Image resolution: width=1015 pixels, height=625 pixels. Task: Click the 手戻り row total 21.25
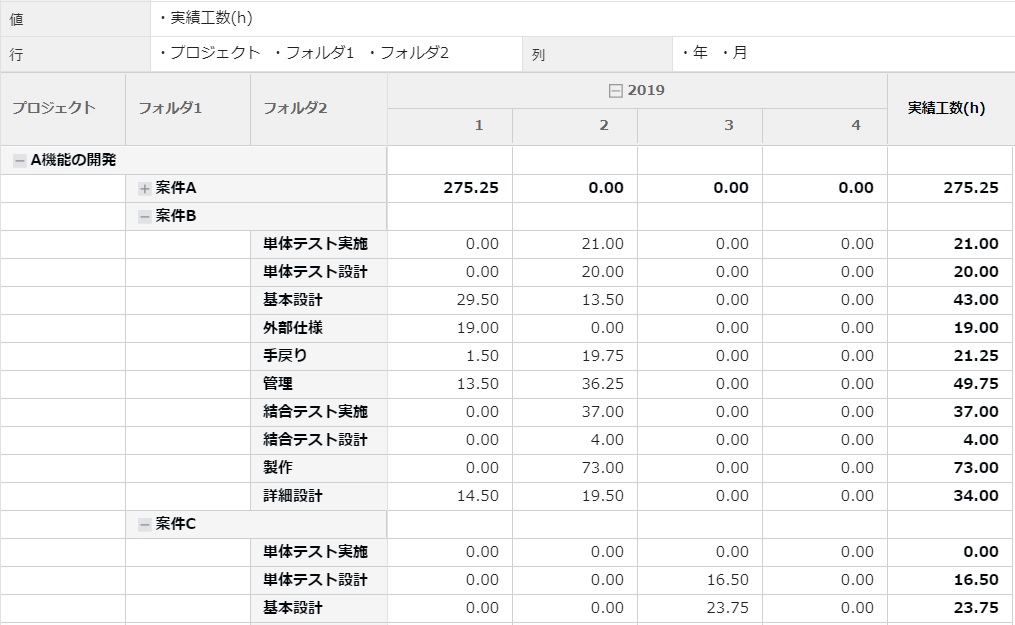click(x=974, y=356)
